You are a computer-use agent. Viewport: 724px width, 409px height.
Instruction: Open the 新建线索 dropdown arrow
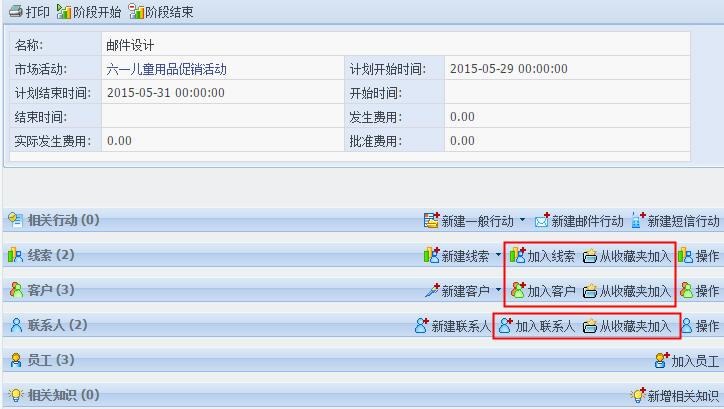point(498,255)
